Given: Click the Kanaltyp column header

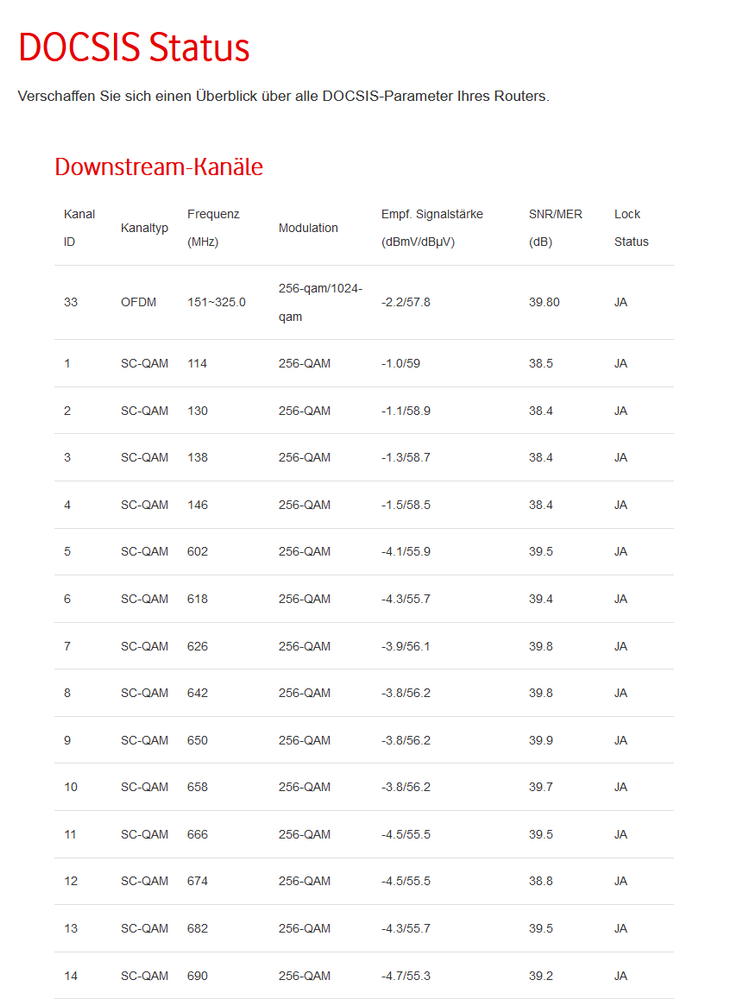Looking at the screenshot, I should click(x=145, y=228).
